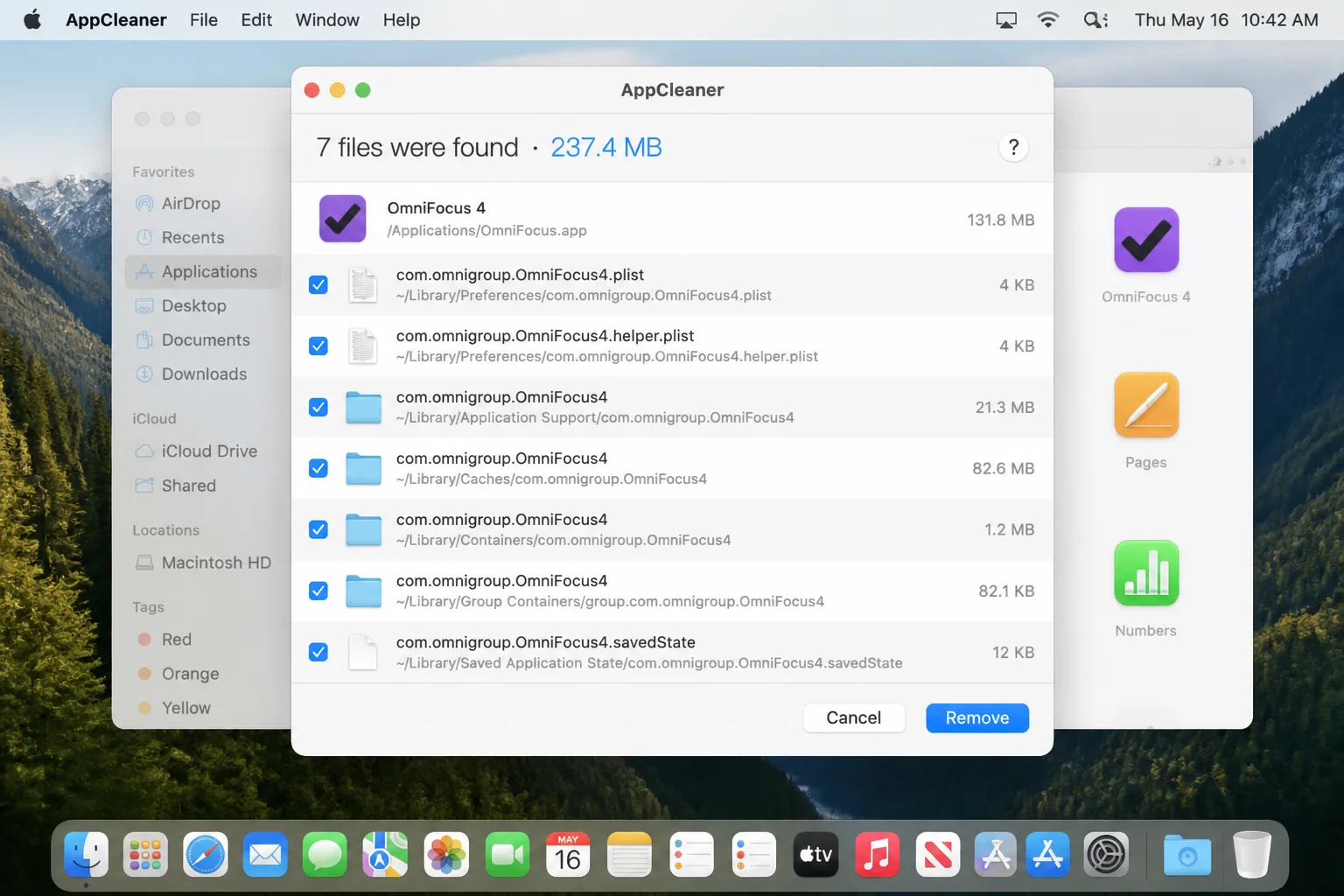Select Downloads in Finder sidebar
1344x896 pixels.
pyautogui.click(x=203, y=374)
